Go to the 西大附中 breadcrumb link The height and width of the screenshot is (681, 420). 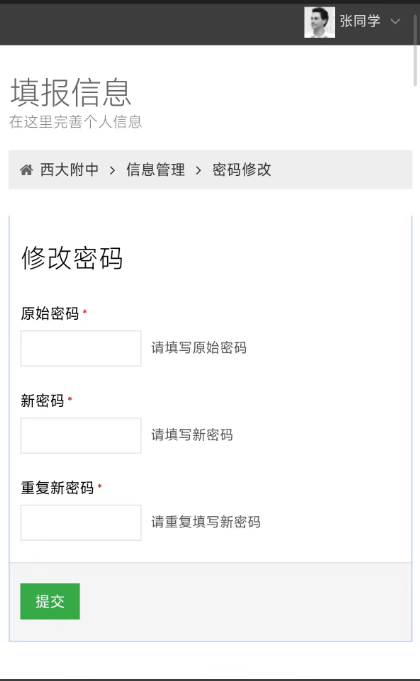pos(69,170)
